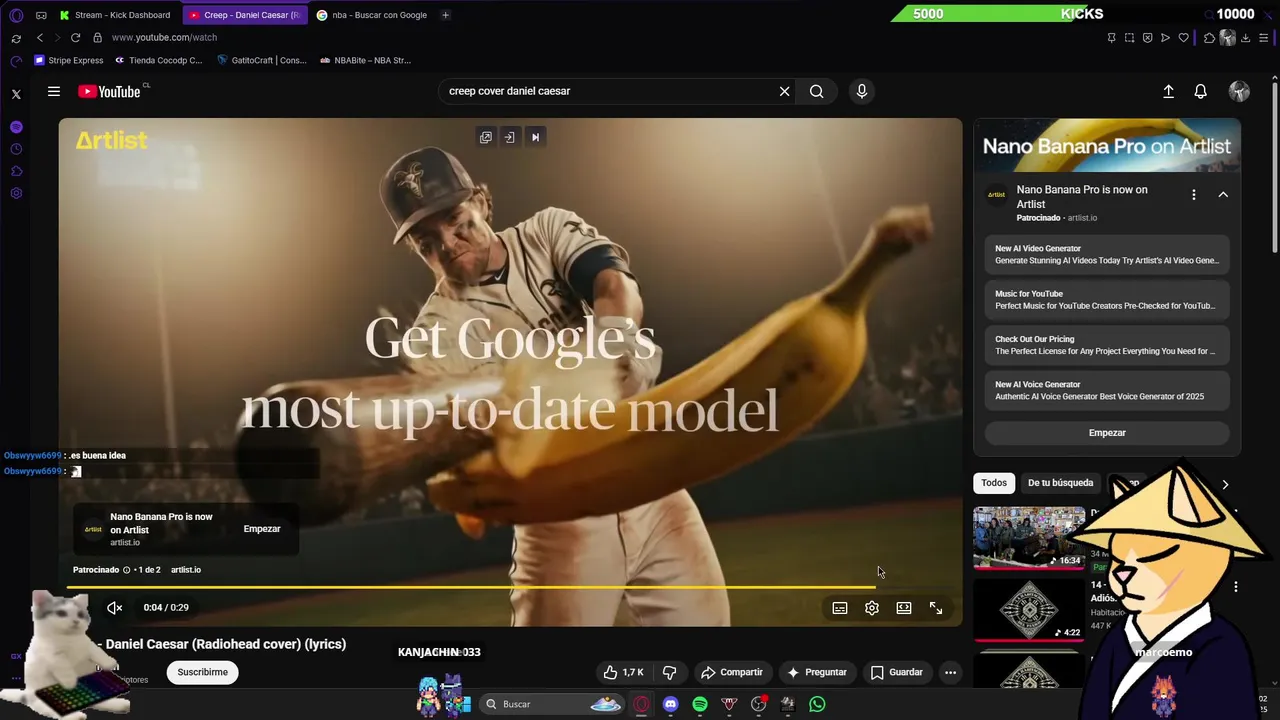Open the Stripe Express bookmark
The image size is (1280, 720).
point(69,60)
